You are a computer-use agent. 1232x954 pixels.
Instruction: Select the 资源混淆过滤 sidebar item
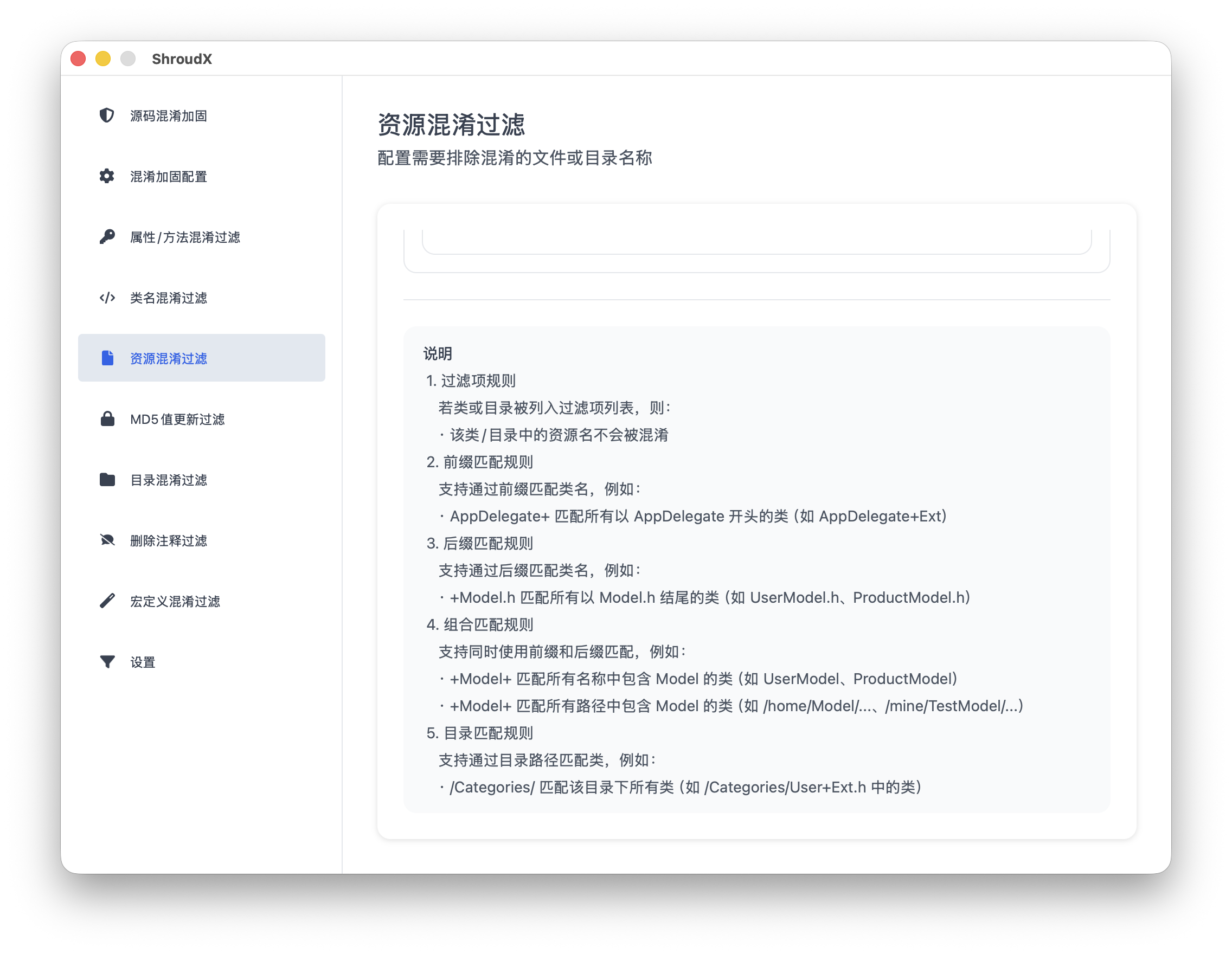[201, 358]
